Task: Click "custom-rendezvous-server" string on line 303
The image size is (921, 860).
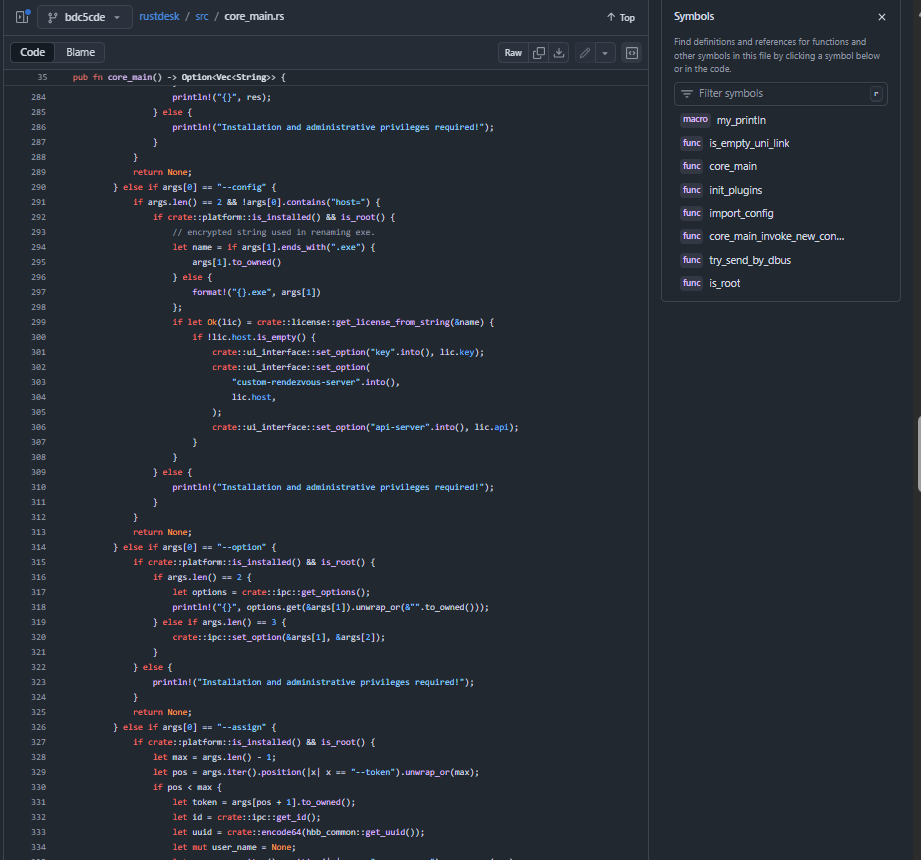Action: click(296, 382)
